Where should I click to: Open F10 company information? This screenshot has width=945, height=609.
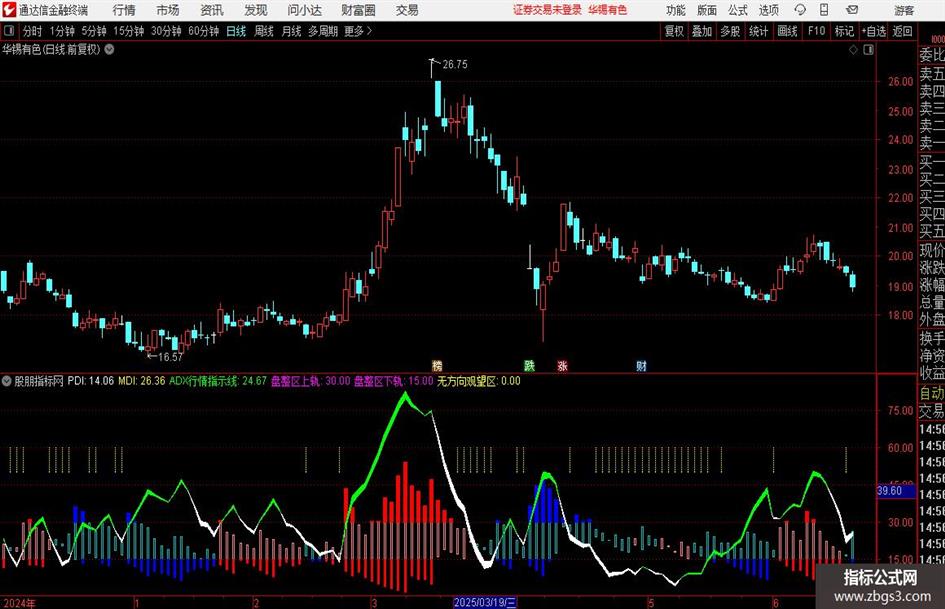coord(817,31)
